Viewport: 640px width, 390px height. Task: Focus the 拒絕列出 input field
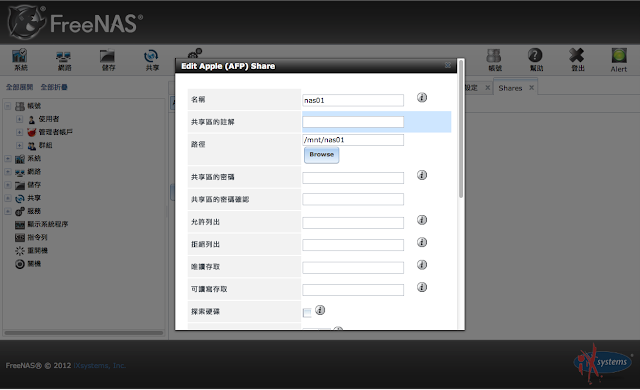point(353,245)
